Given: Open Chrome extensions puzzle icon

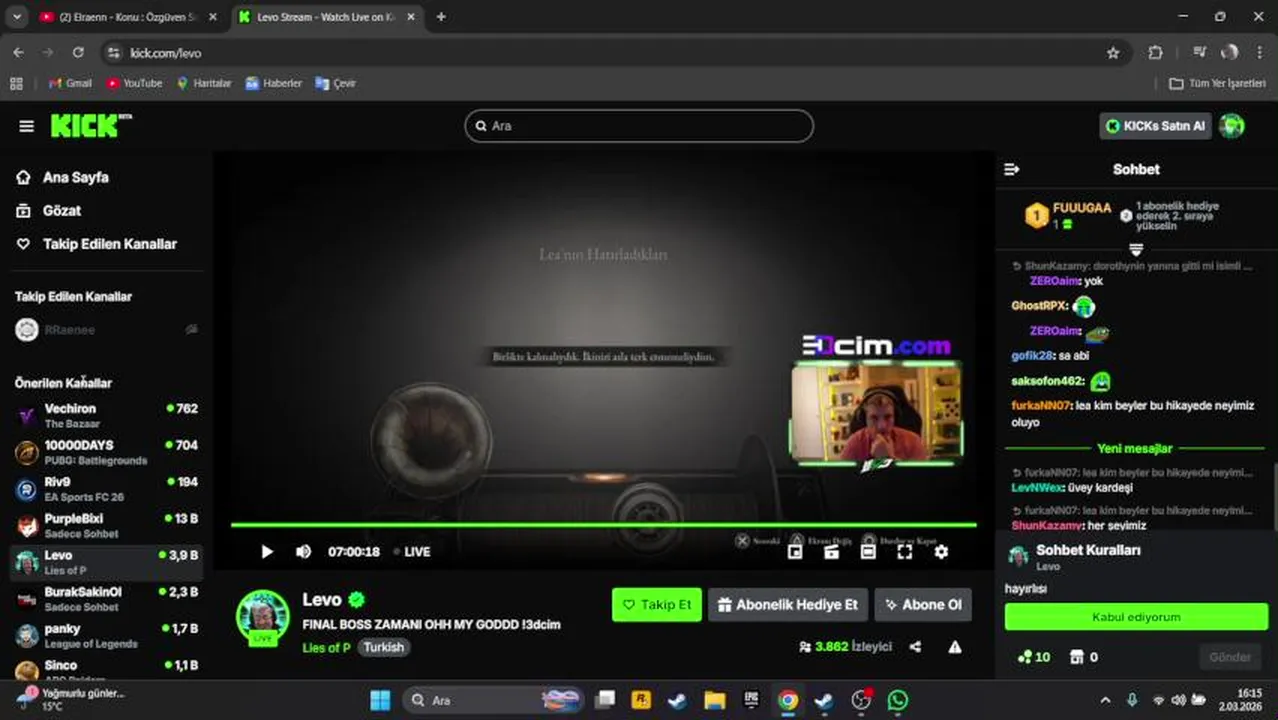Looking at the screenshot, I should 1155,53.
